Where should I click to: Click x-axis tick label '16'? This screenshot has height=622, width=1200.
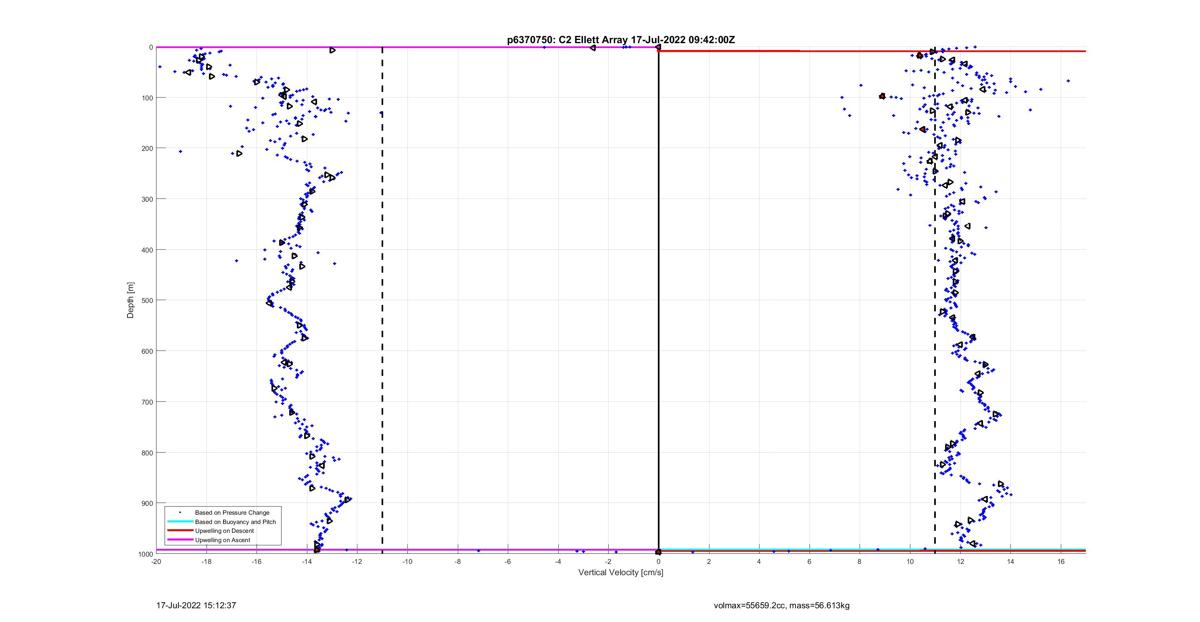(x=1061, y=560)
